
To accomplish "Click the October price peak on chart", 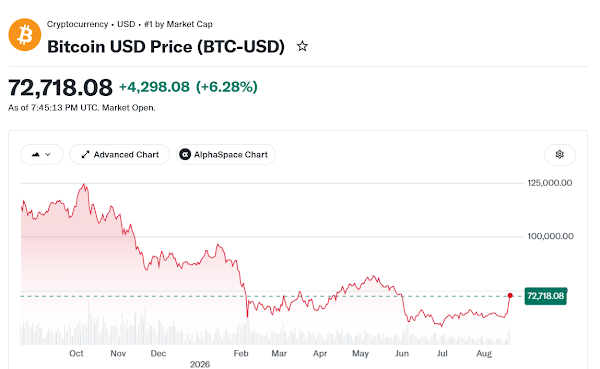I will point(84,185).
